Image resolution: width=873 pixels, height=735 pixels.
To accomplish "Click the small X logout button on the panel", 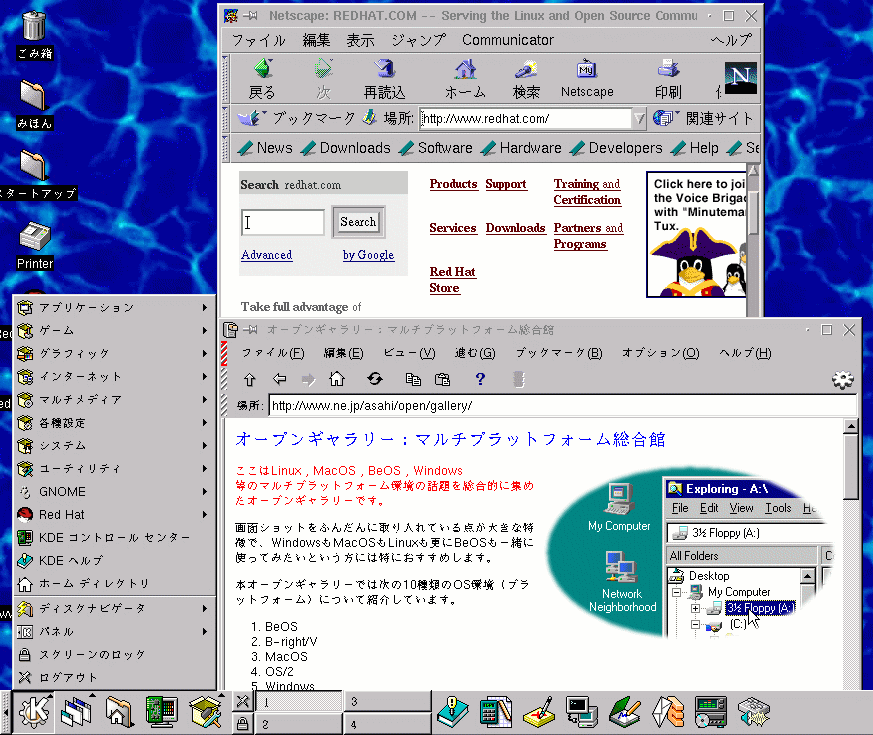I will (x=242, y=701).
